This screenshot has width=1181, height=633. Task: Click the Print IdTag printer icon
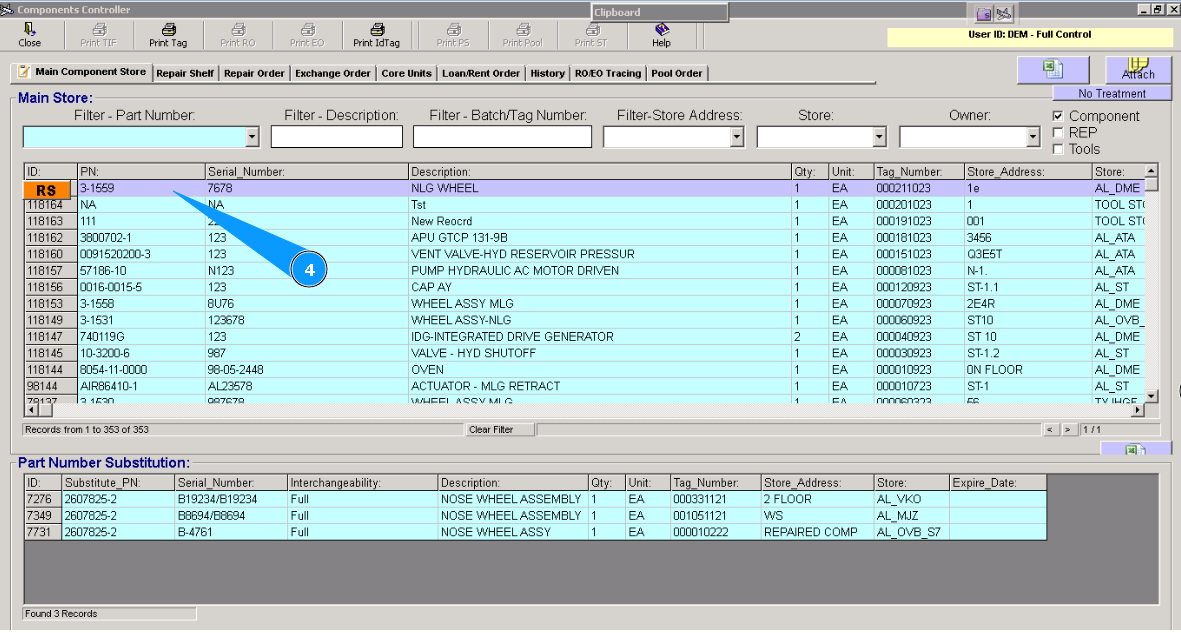pos(377,30)
